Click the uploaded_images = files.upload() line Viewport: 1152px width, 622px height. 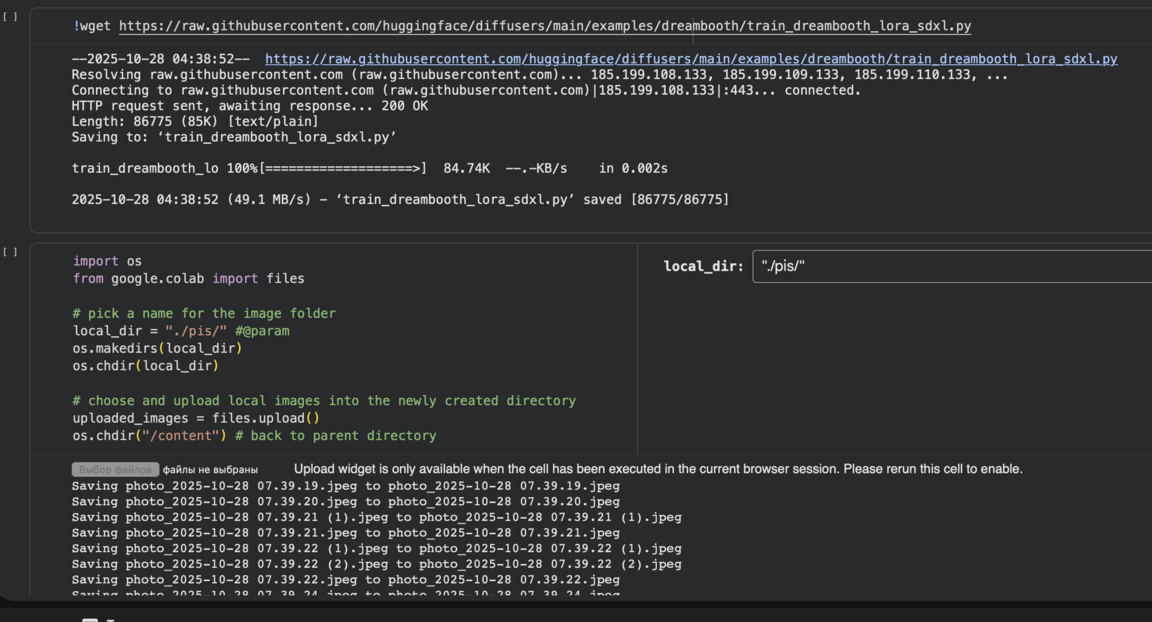pos(196,418)
